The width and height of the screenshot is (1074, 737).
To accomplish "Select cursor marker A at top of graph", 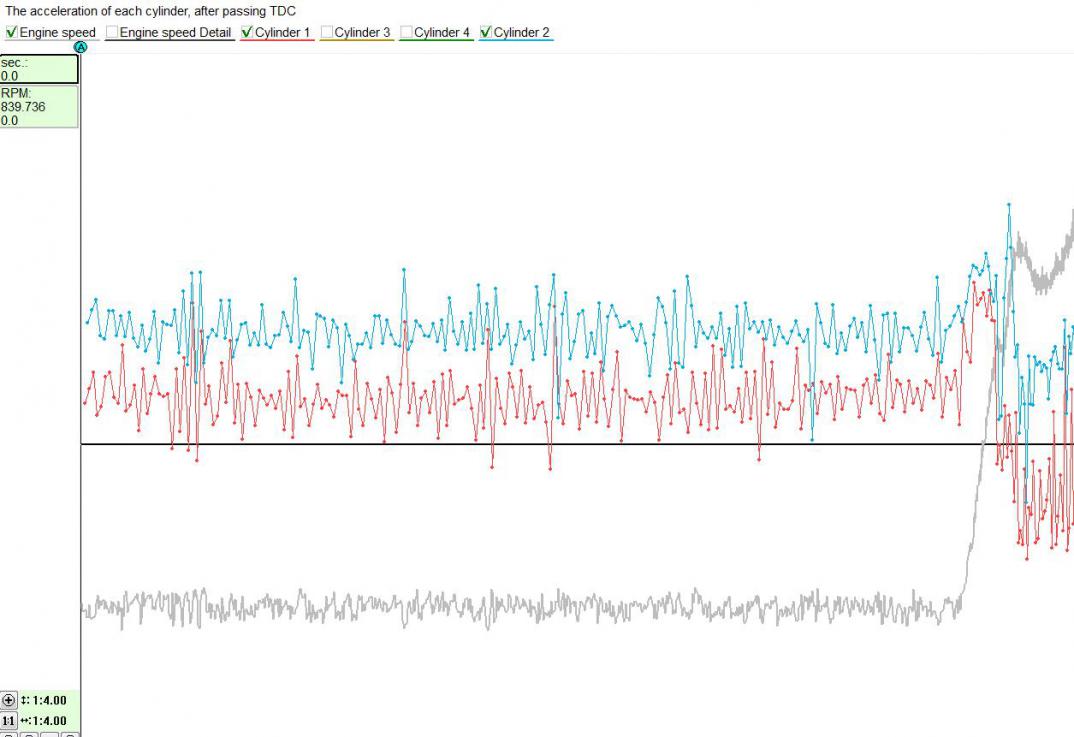I will [x=81, y=47].
